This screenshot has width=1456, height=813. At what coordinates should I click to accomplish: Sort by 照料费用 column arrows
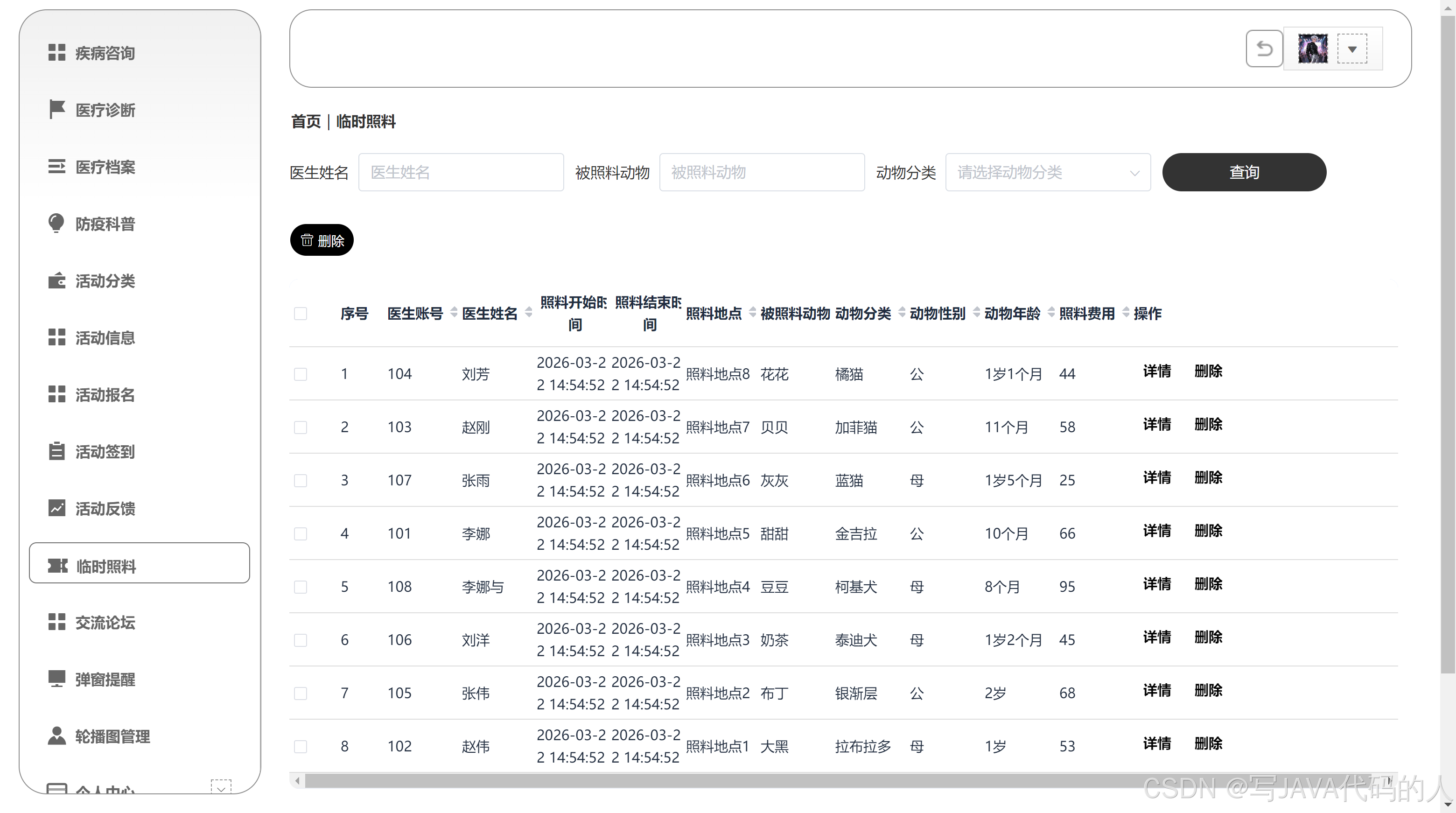(1125, 313)
